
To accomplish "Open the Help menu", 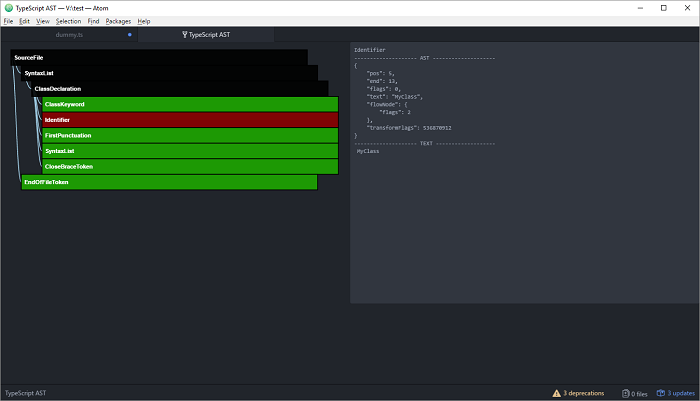I will [x=144, y=21].
